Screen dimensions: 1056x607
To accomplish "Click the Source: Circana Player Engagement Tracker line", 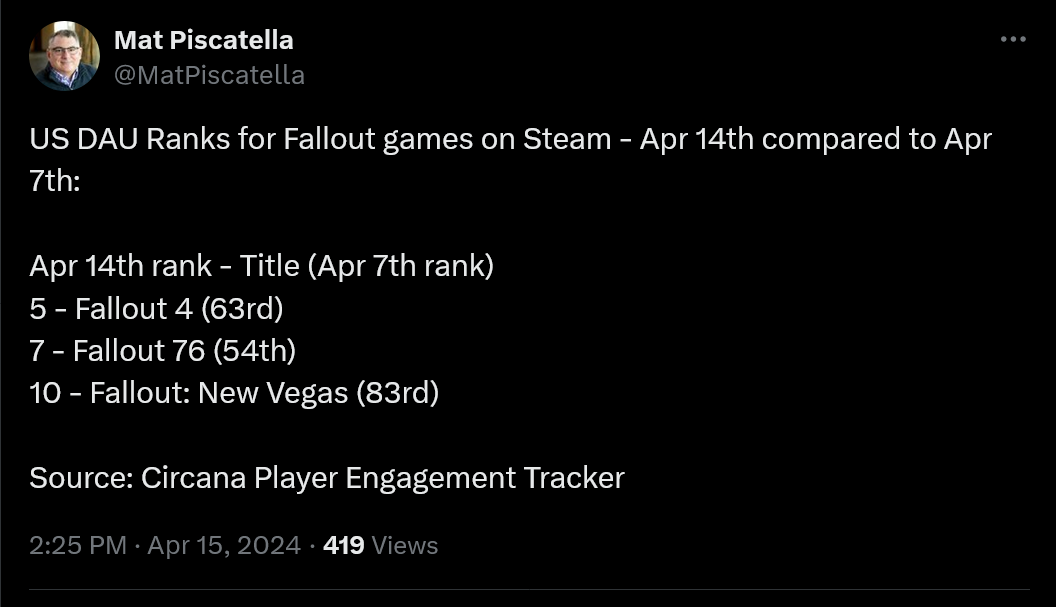I will coord(325,478).
